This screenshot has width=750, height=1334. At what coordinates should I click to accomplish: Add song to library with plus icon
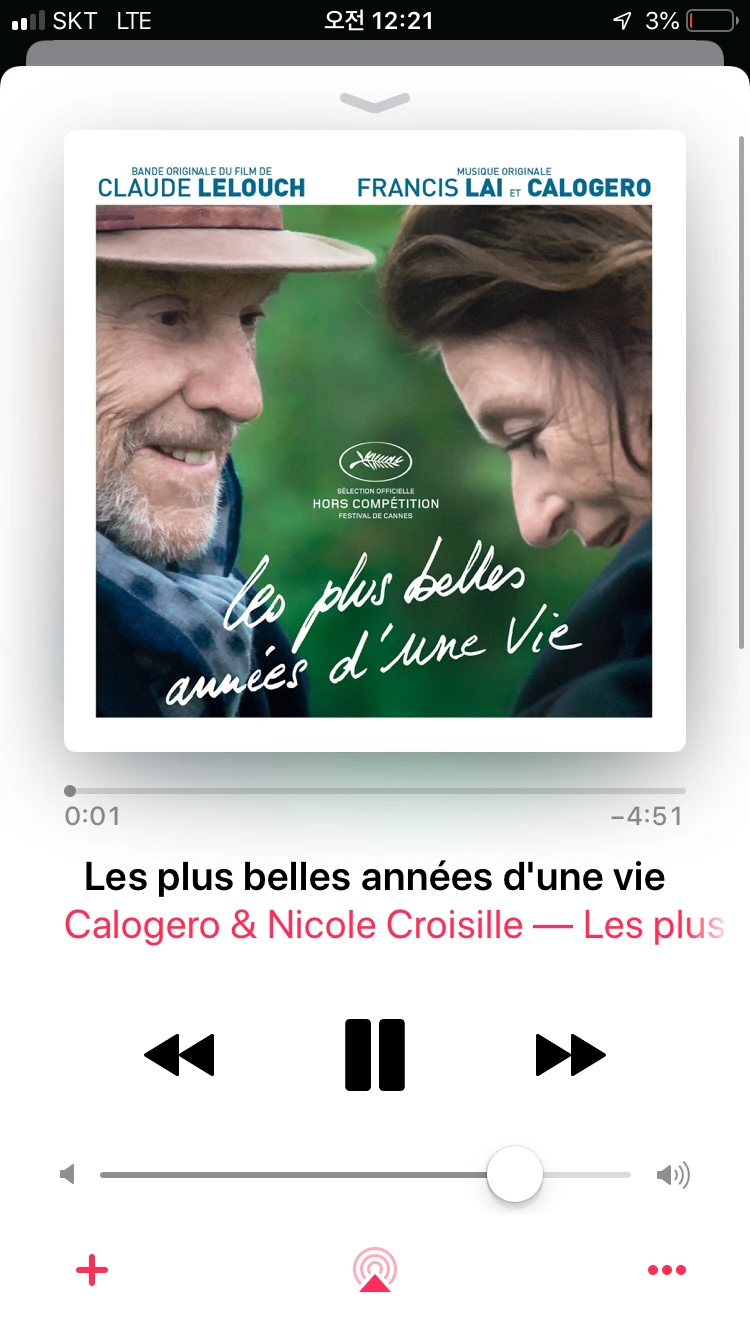point(92,1271)
